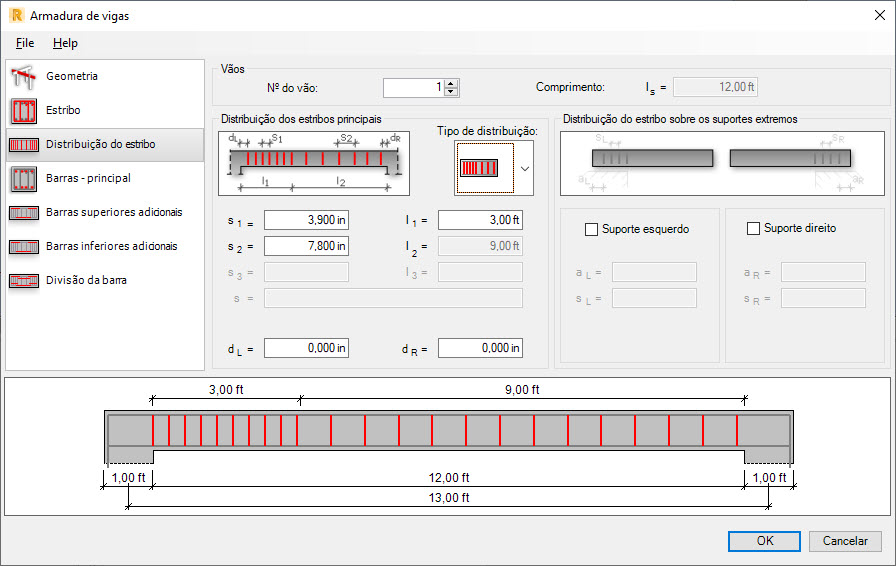Decrease the Nº do vão spinner value
Image resolution: width=896 pixels, height=566 pixels.
point(451,91)
